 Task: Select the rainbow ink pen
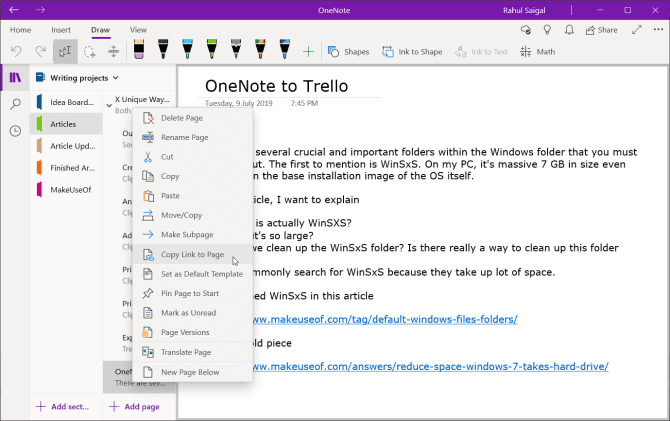point(260,49)
